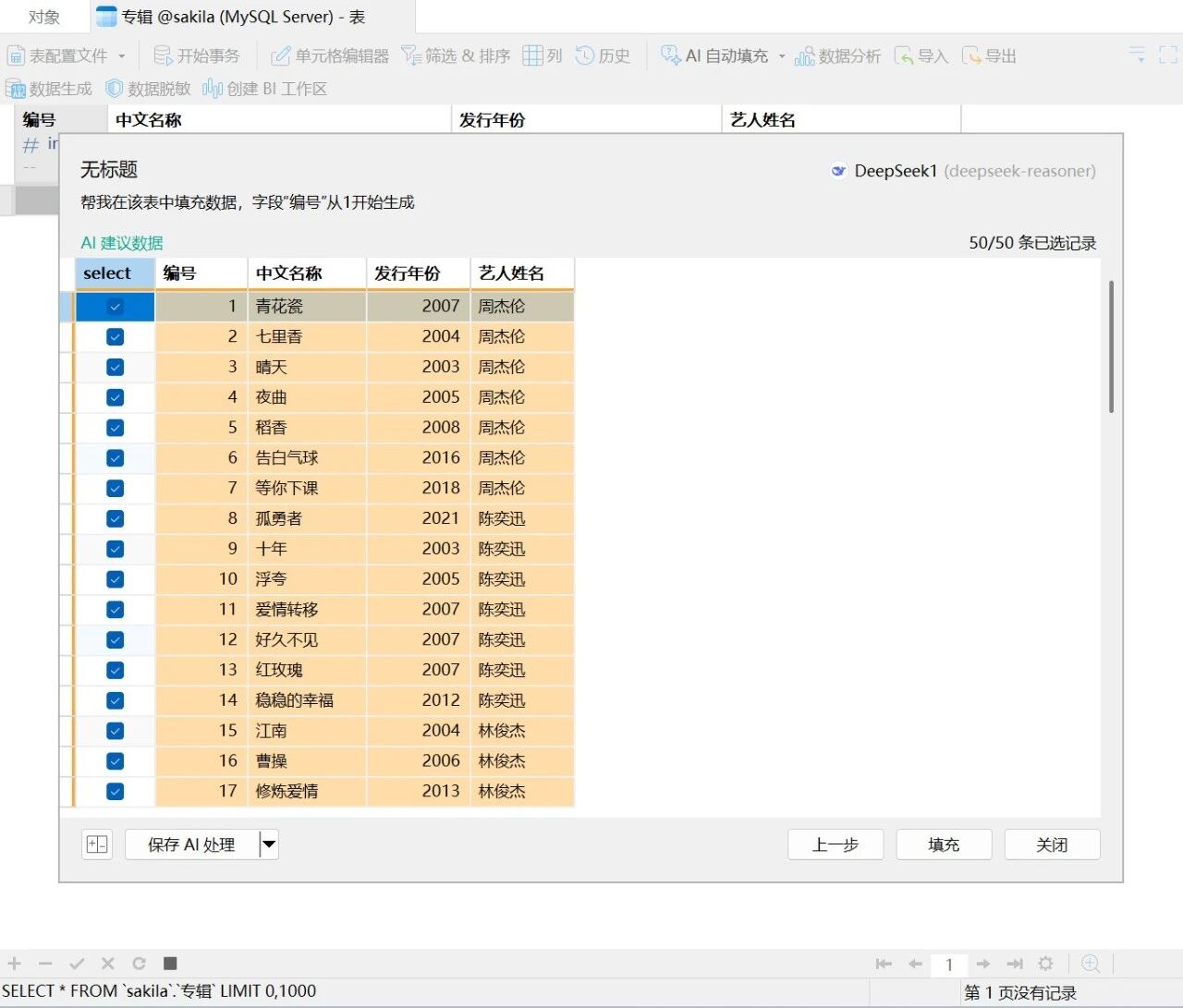
Task: Click the AI 自动填充 tool
Action: (x=714, y=56)
